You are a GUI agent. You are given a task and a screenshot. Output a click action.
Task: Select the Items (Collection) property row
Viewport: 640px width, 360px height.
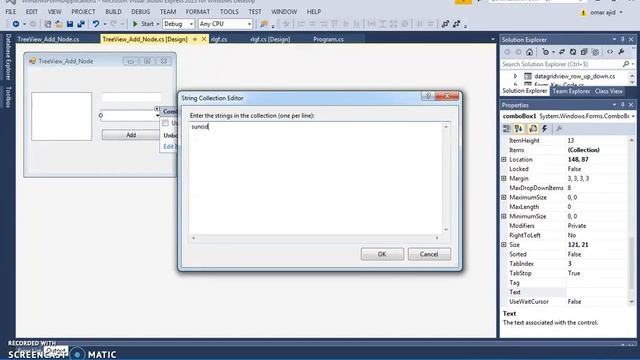coord(565,150)
